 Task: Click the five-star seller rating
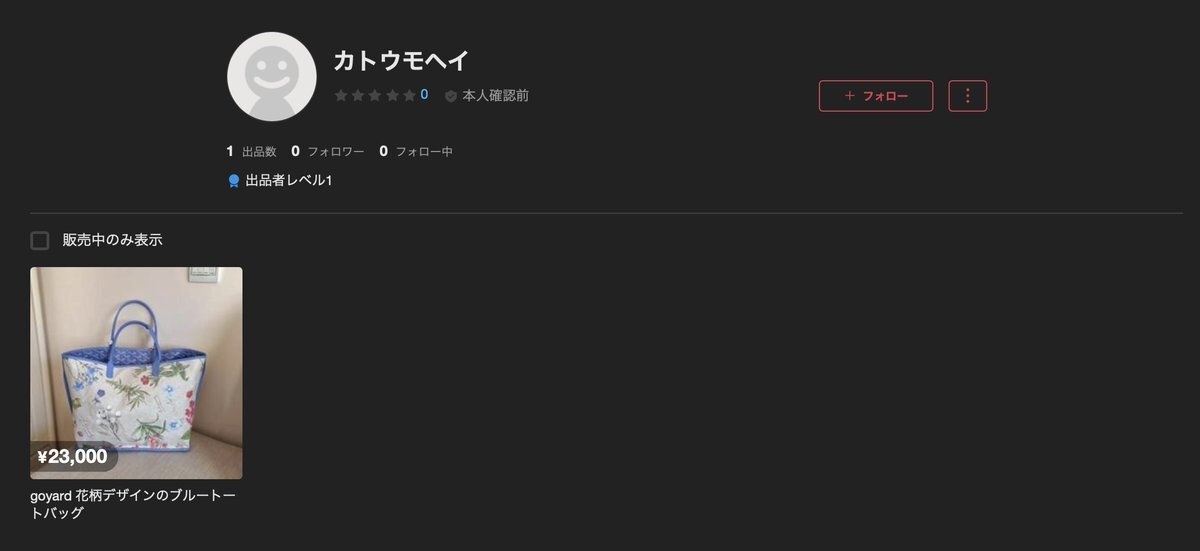point(375,95)
